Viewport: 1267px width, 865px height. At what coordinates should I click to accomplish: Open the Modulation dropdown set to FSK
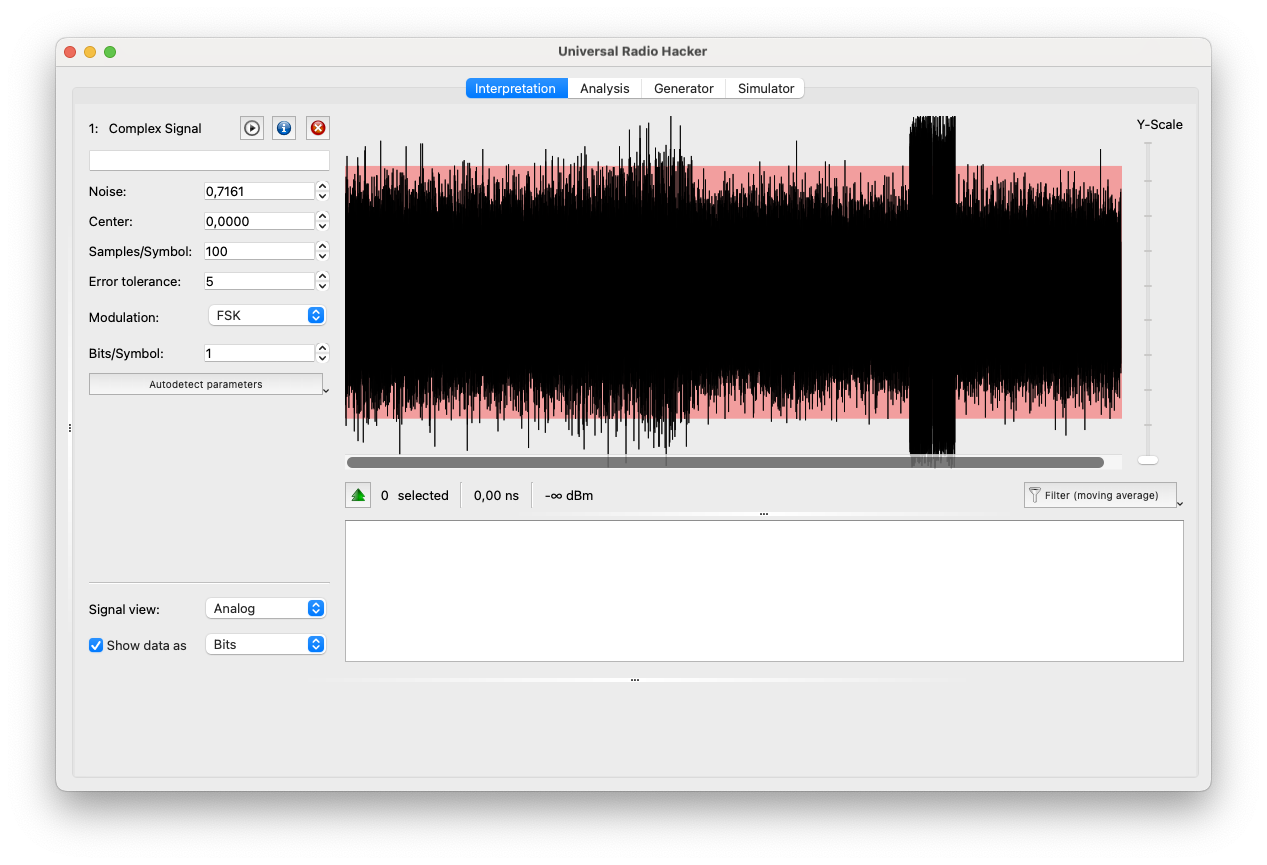coord(266,315)
